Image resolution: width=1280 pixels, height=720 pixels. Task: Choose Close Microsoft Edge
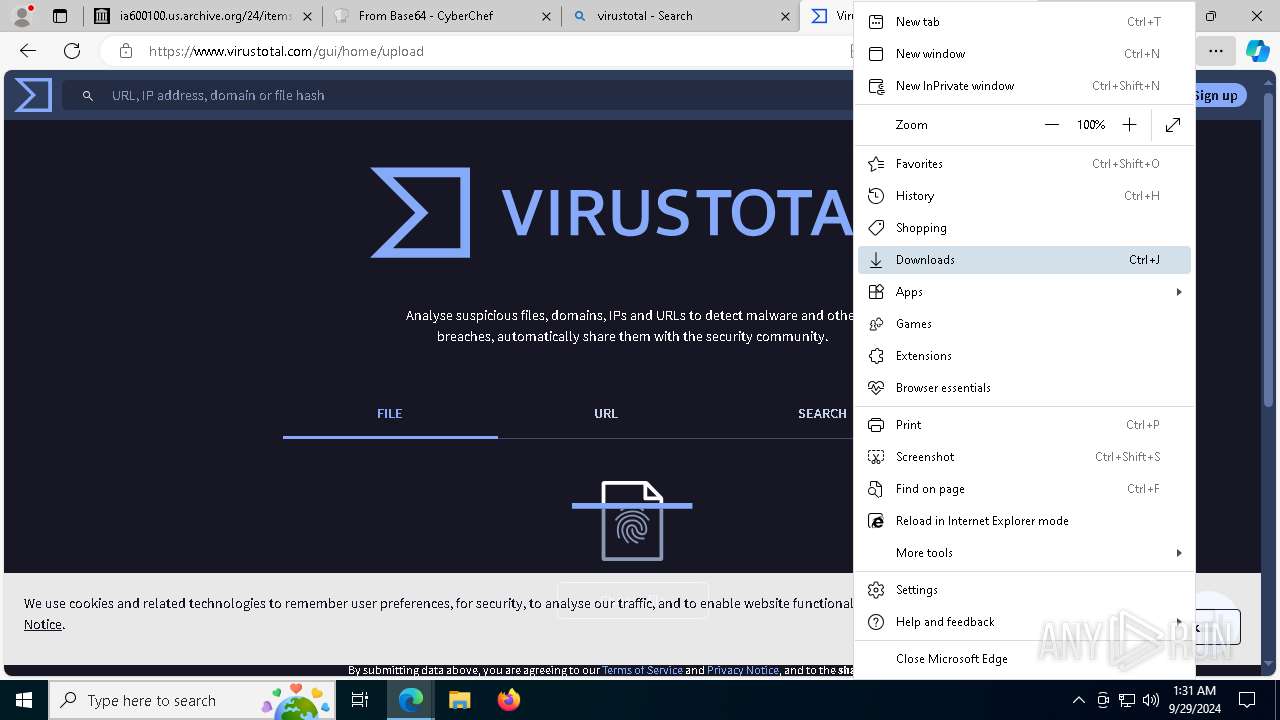[1024, 659]
